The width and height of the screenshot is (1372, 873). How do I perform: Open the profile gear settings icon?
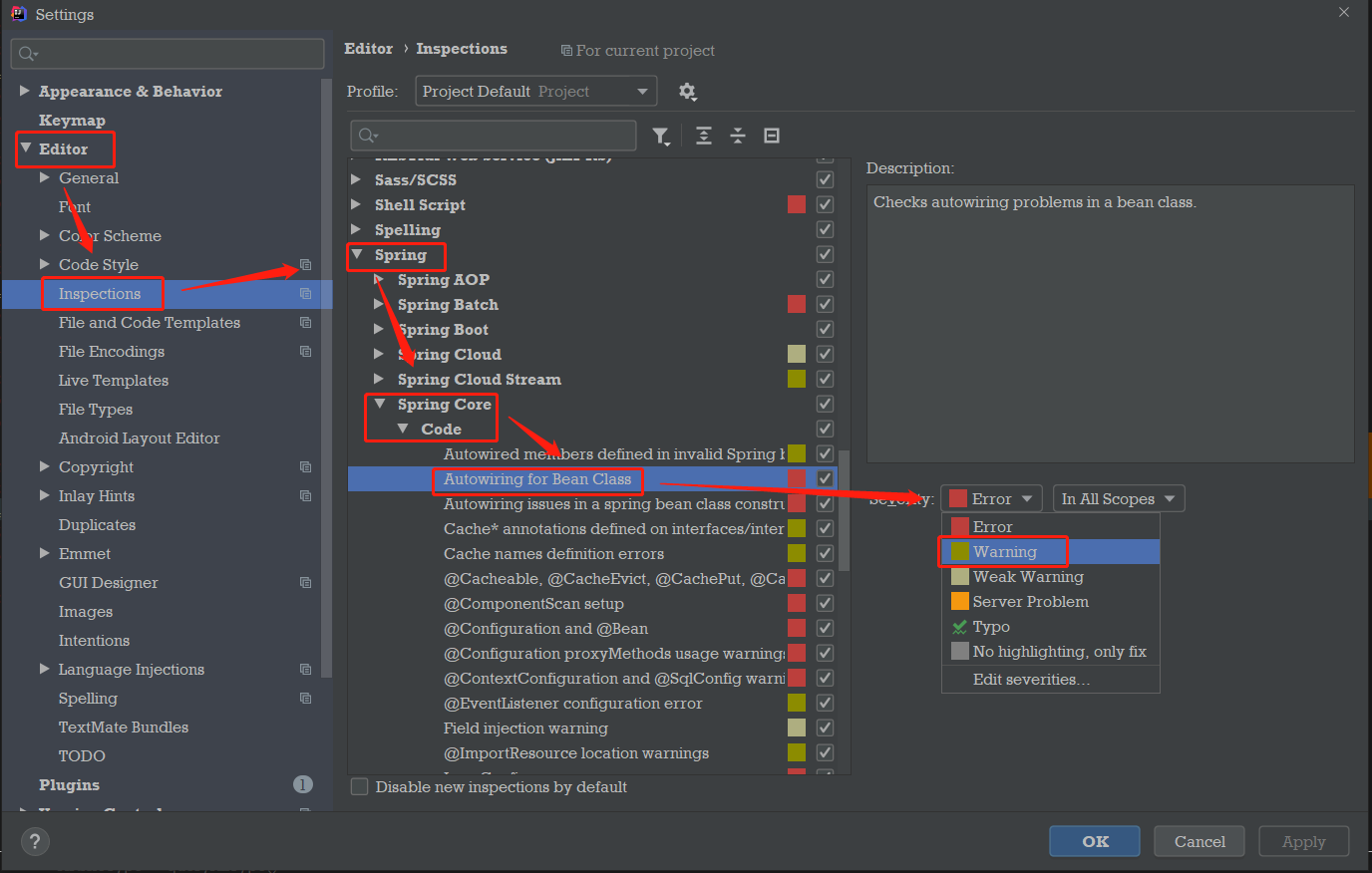pos(687,92)
